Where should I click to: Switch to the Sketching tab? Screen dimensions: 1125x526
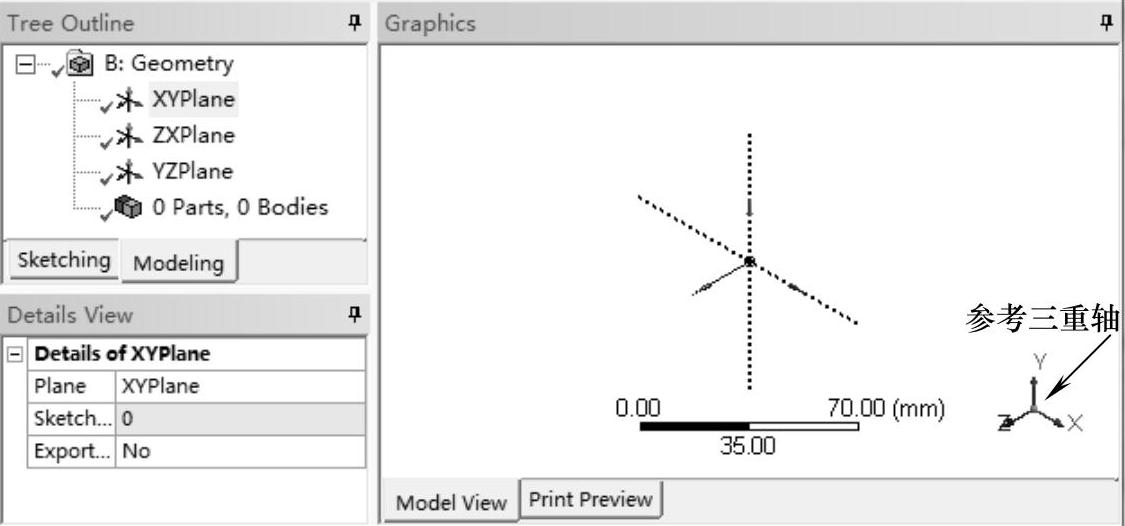(64, 260)
